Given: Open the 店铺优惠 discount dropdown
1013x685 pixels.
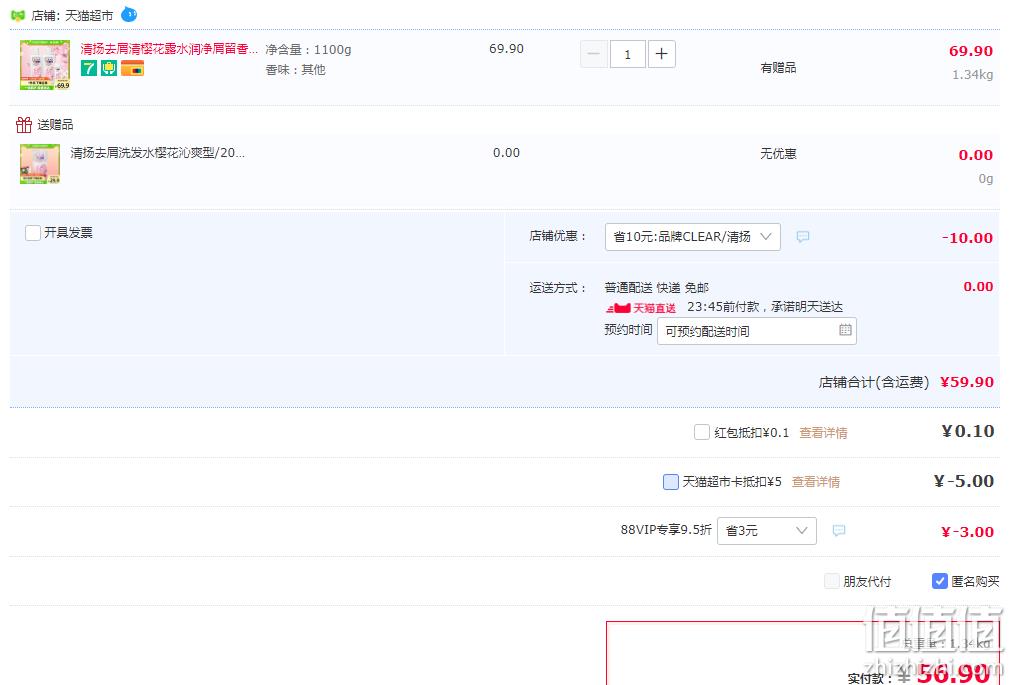Looking at the screenshot, I should pyautogui.click(x=693, y=237).
